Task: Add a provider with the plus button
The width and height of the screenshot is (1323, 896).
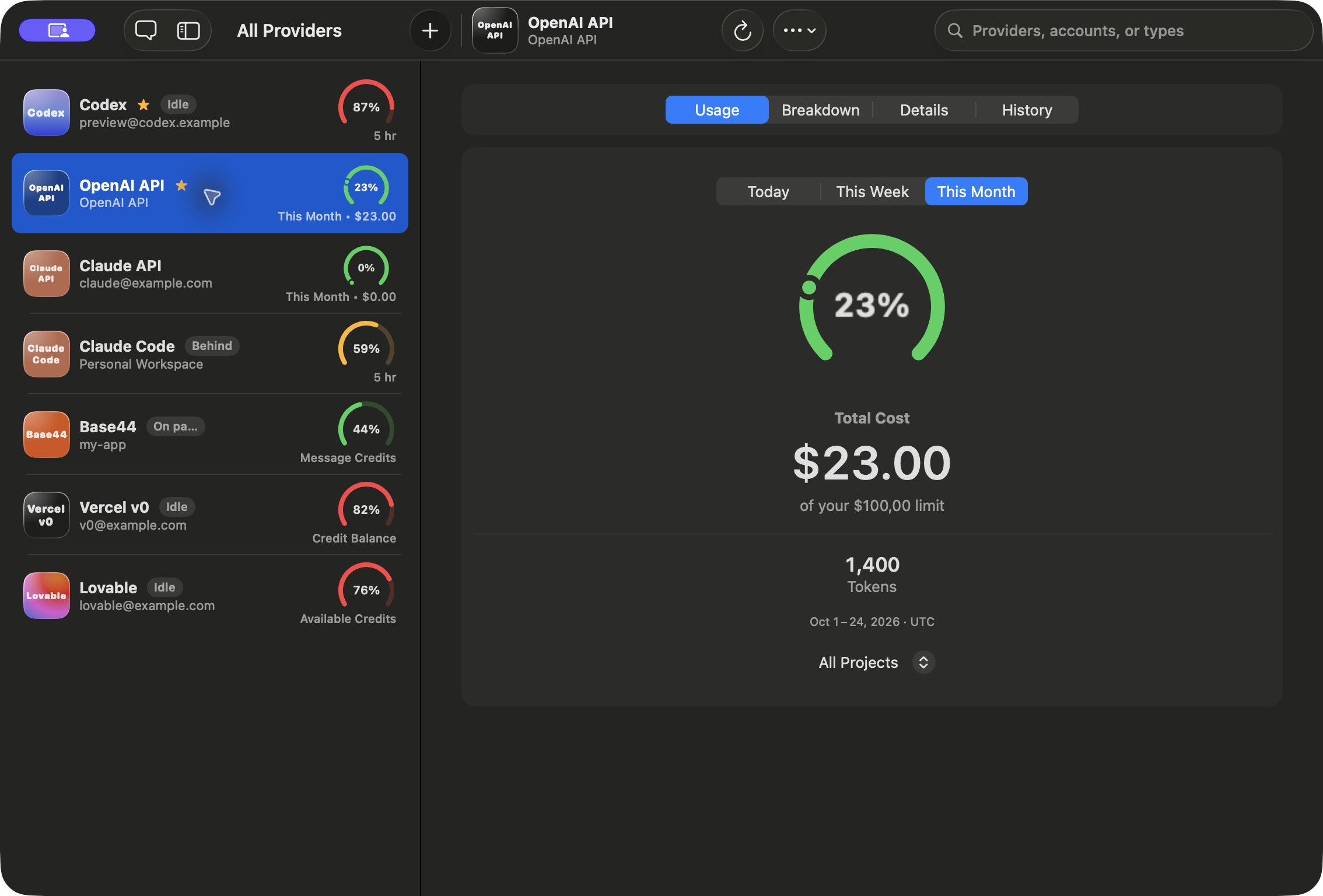Action: 430,30
